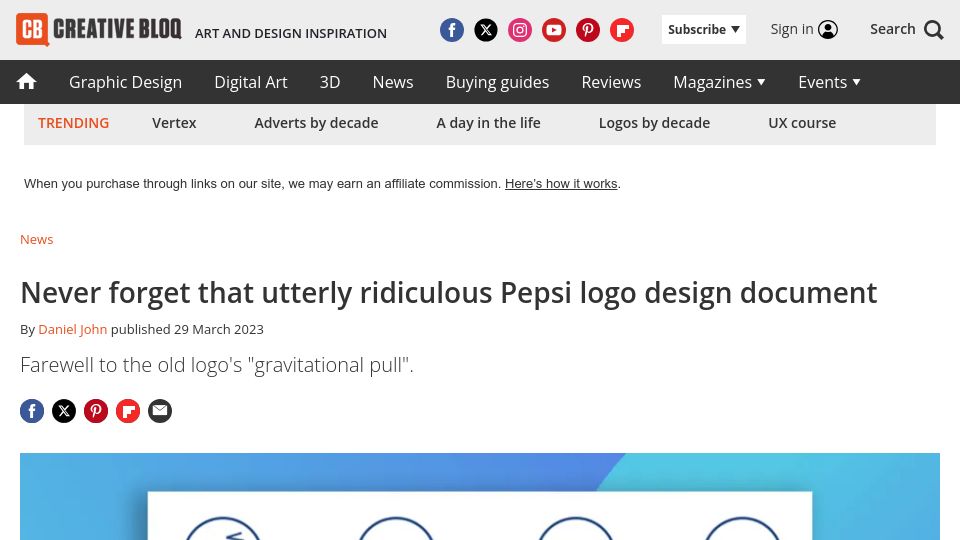Click the Search text label
960x540 pixels.
pos(893,29)
